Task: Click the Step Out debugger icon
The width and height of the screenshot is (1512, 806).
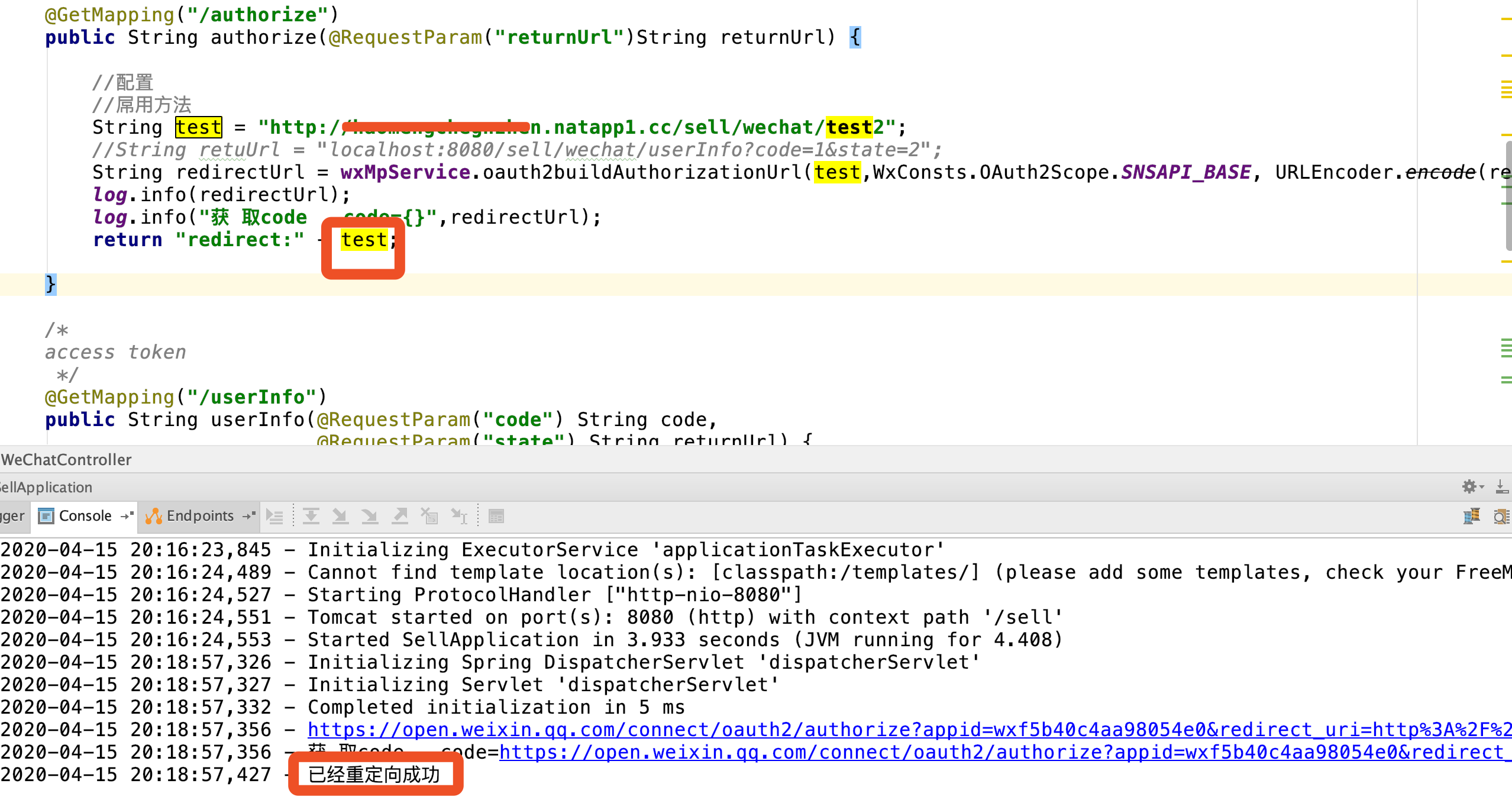Action: [400, 517]
